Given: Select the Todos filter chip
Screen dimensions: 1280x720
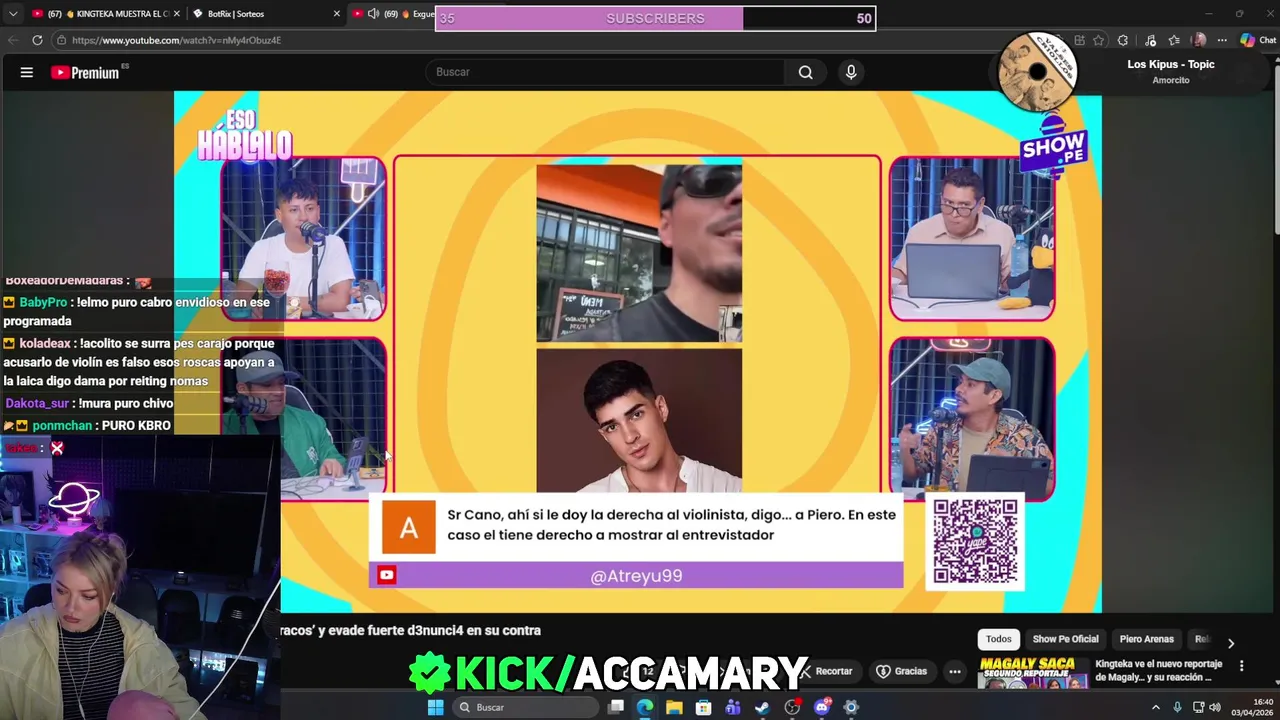Looking at the screenshot, I should click(999, 639).
